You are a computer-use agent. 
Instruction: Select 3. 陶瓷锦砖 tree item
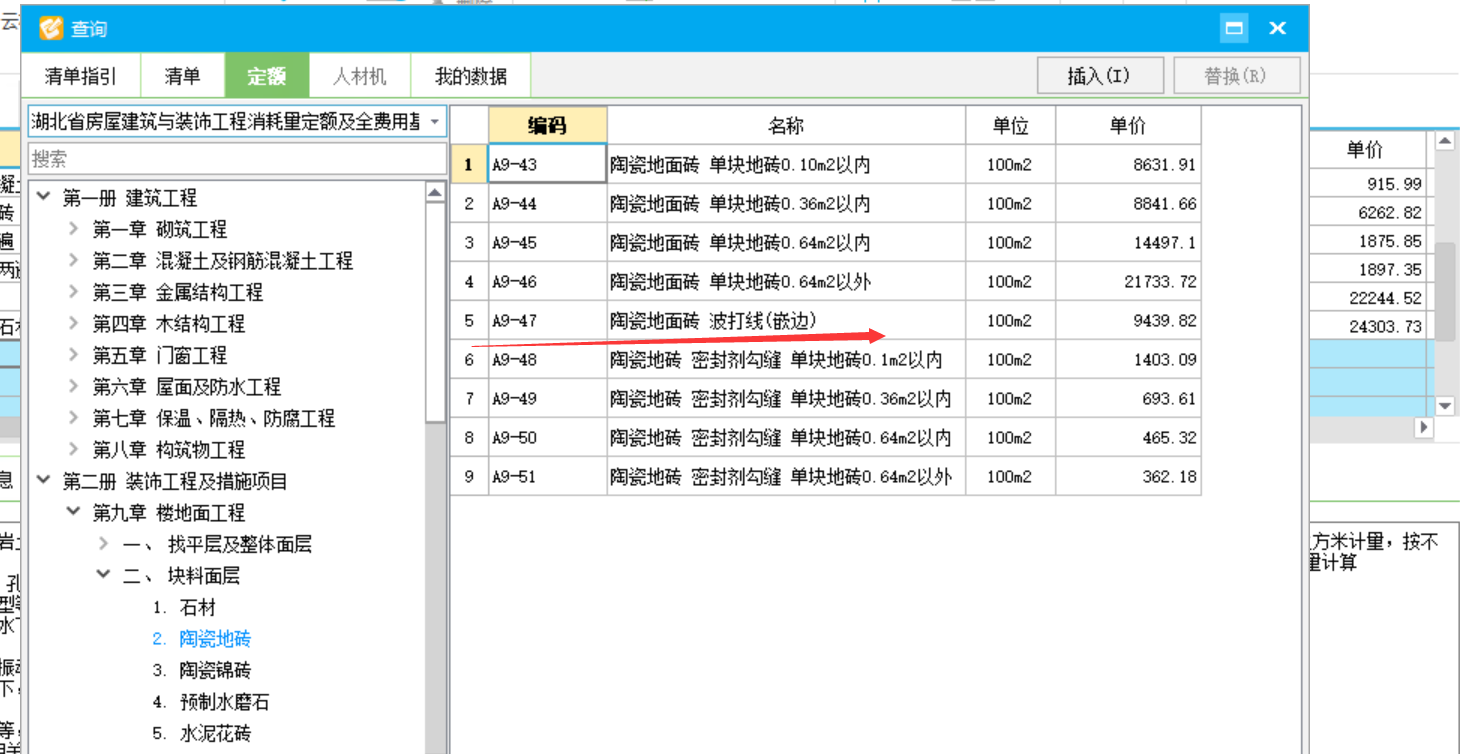point(202,670)
